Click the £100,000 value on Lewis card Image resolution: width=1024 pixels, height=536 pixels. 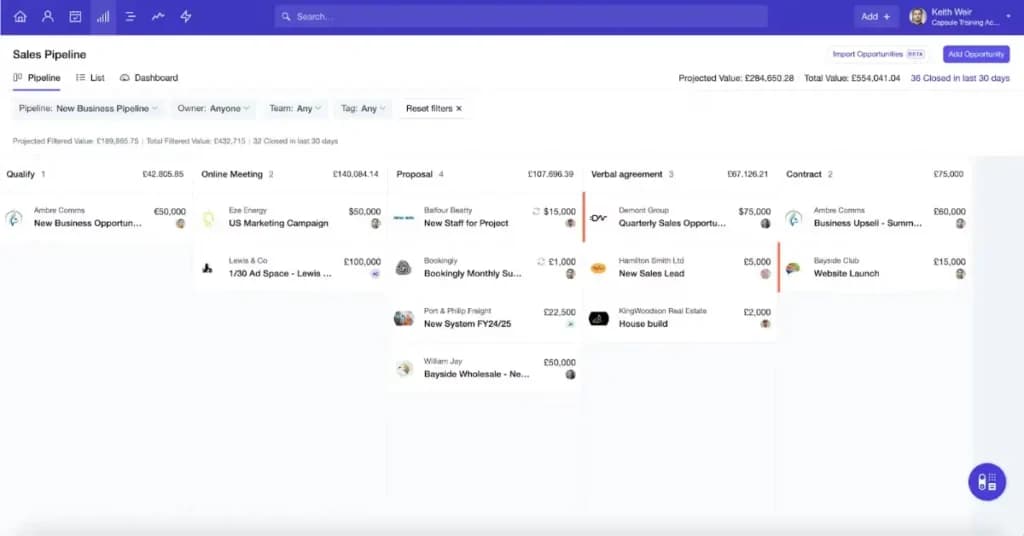click(362, 262)
